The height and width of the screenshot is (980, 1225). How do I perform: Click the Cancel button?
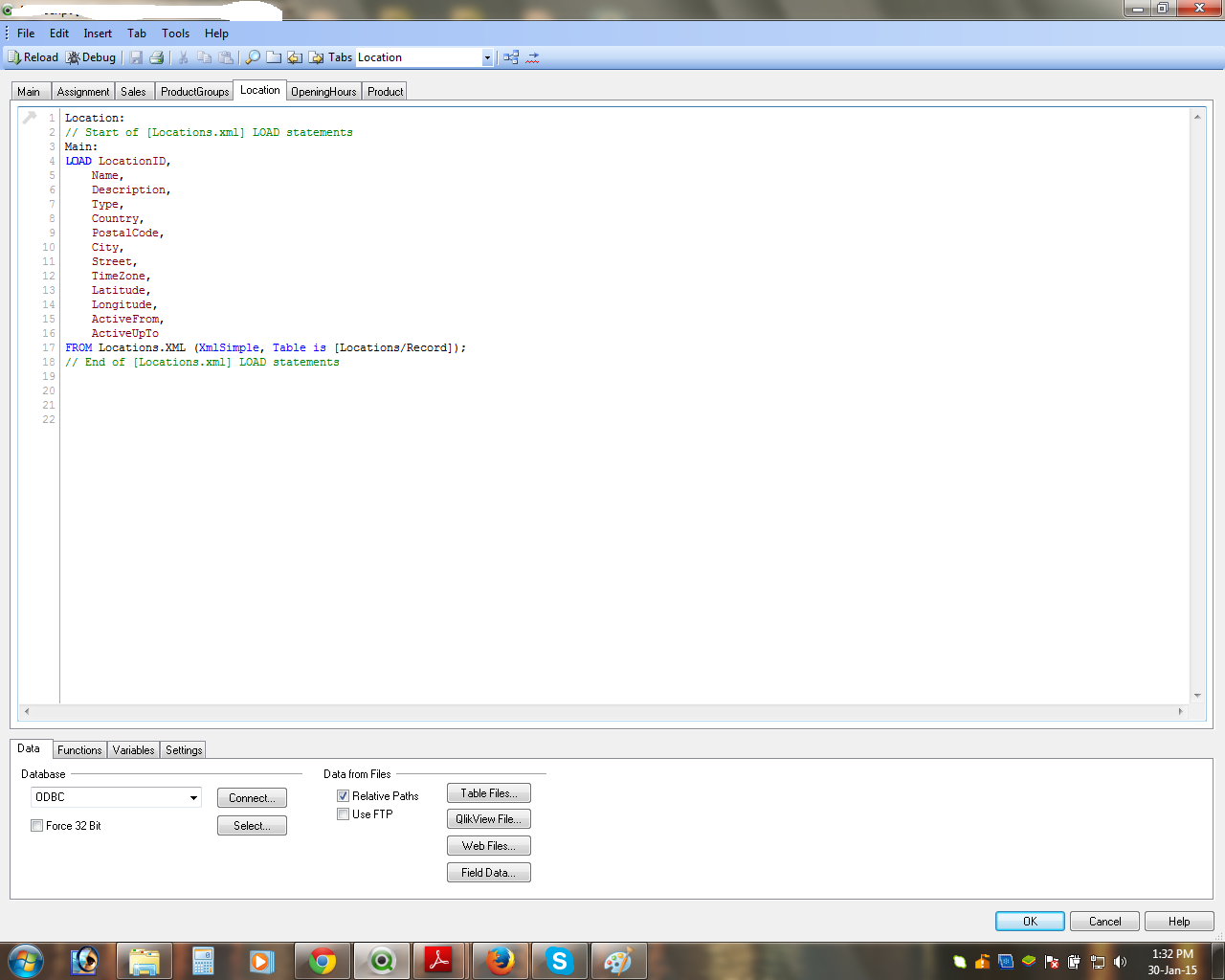coord(1104,922)
